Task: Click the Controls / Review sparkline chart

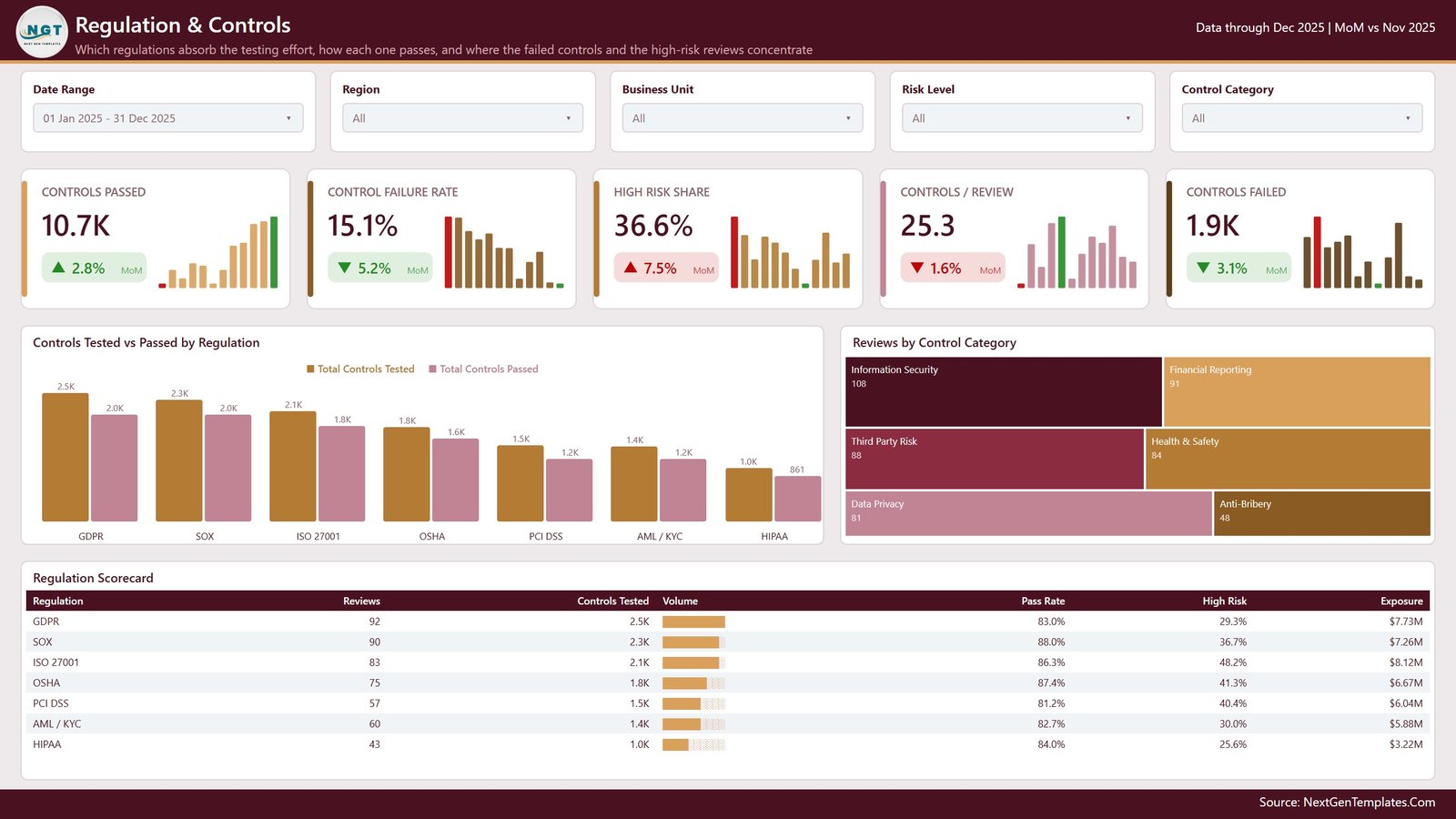Action: click(1077, 252)
